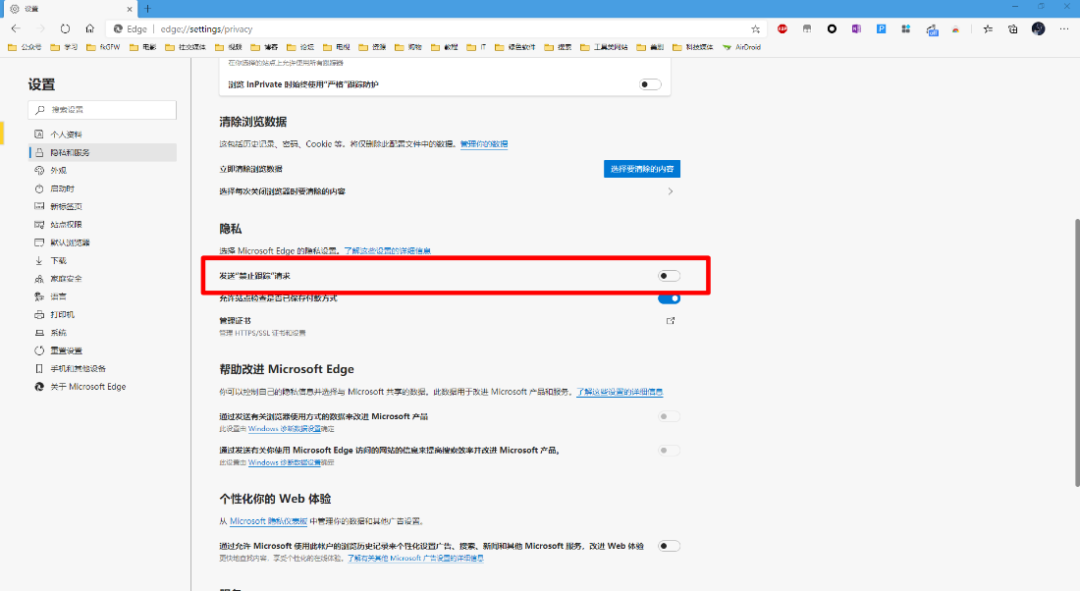This screenshot has height=591, width=1080.
Task: Click improvement section details link
Action: (x=619, y=392)
